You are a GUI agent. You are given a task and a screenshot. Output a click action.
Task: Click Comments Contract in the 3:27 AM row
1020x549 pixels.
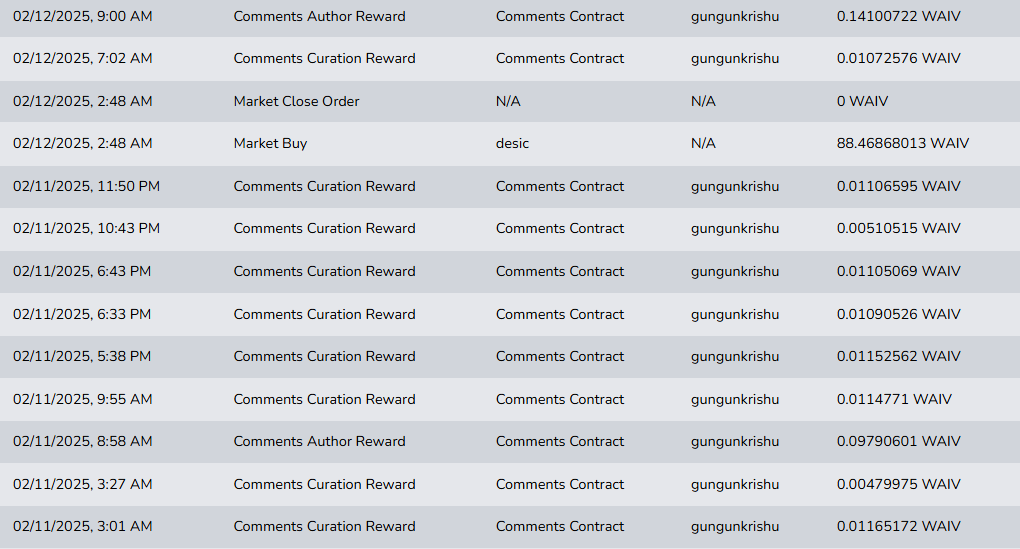tap(559, 485)
